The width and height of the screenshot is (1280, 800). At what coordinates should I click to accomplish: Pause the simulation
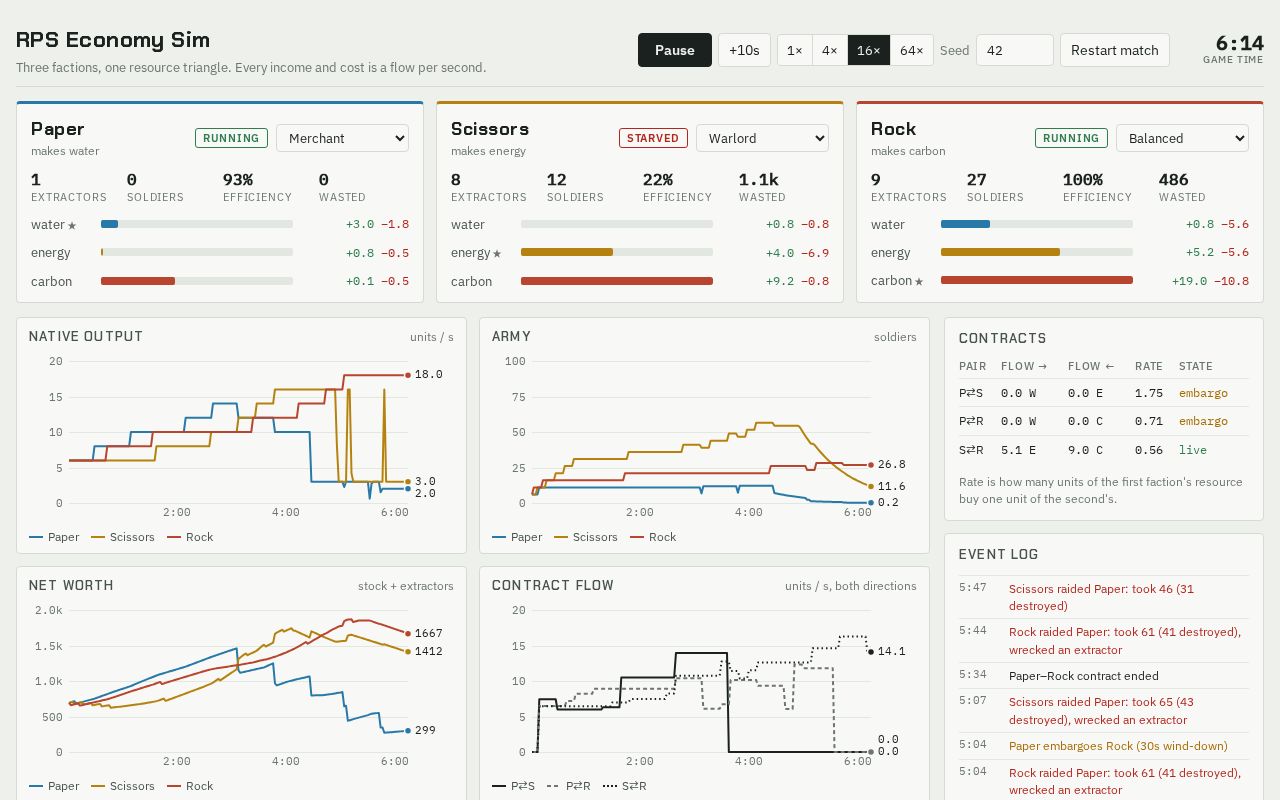[675, 50]
